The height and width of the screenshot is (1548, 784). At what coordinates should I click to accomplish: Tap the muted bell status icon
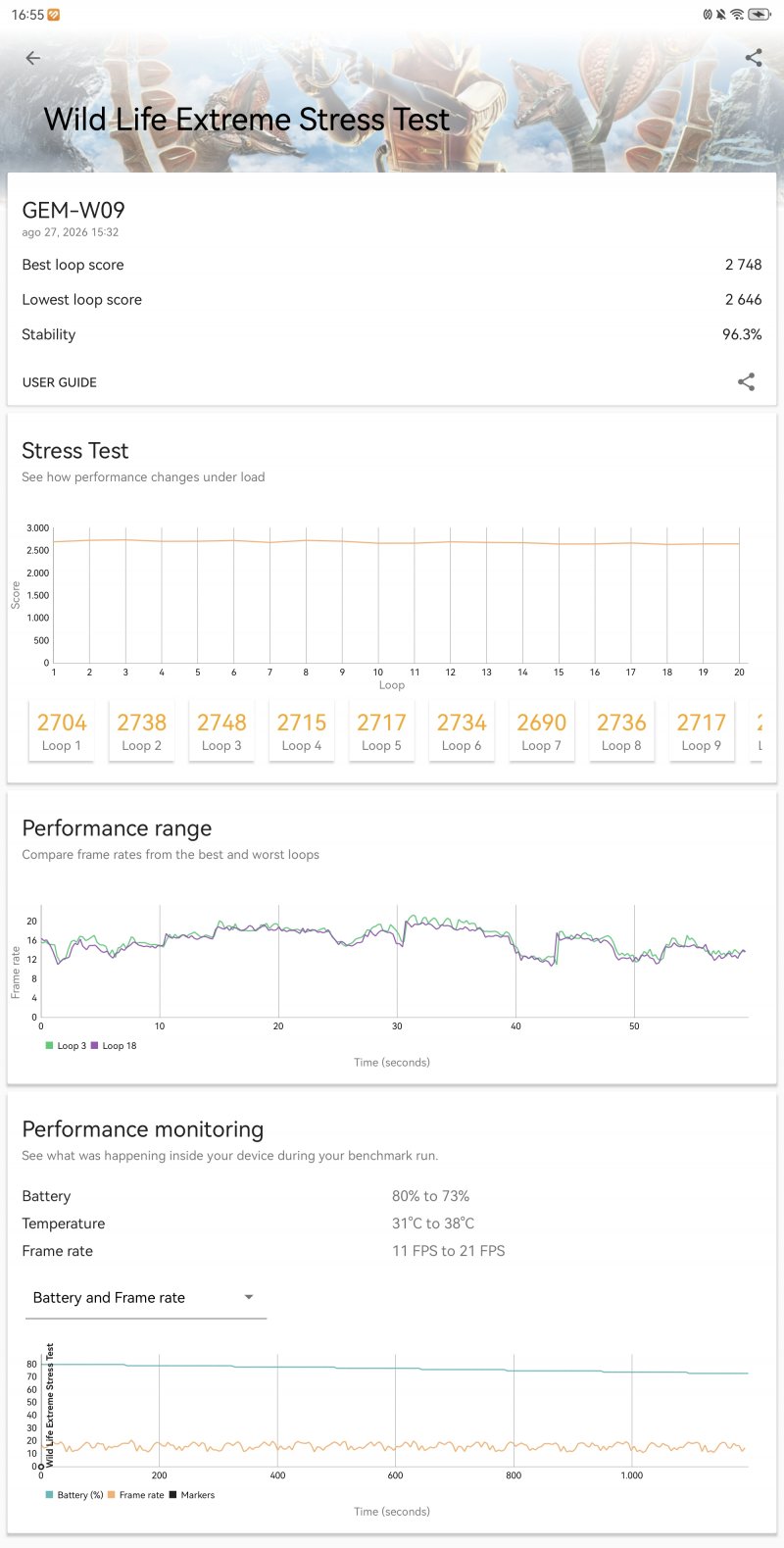coord(721,15)
